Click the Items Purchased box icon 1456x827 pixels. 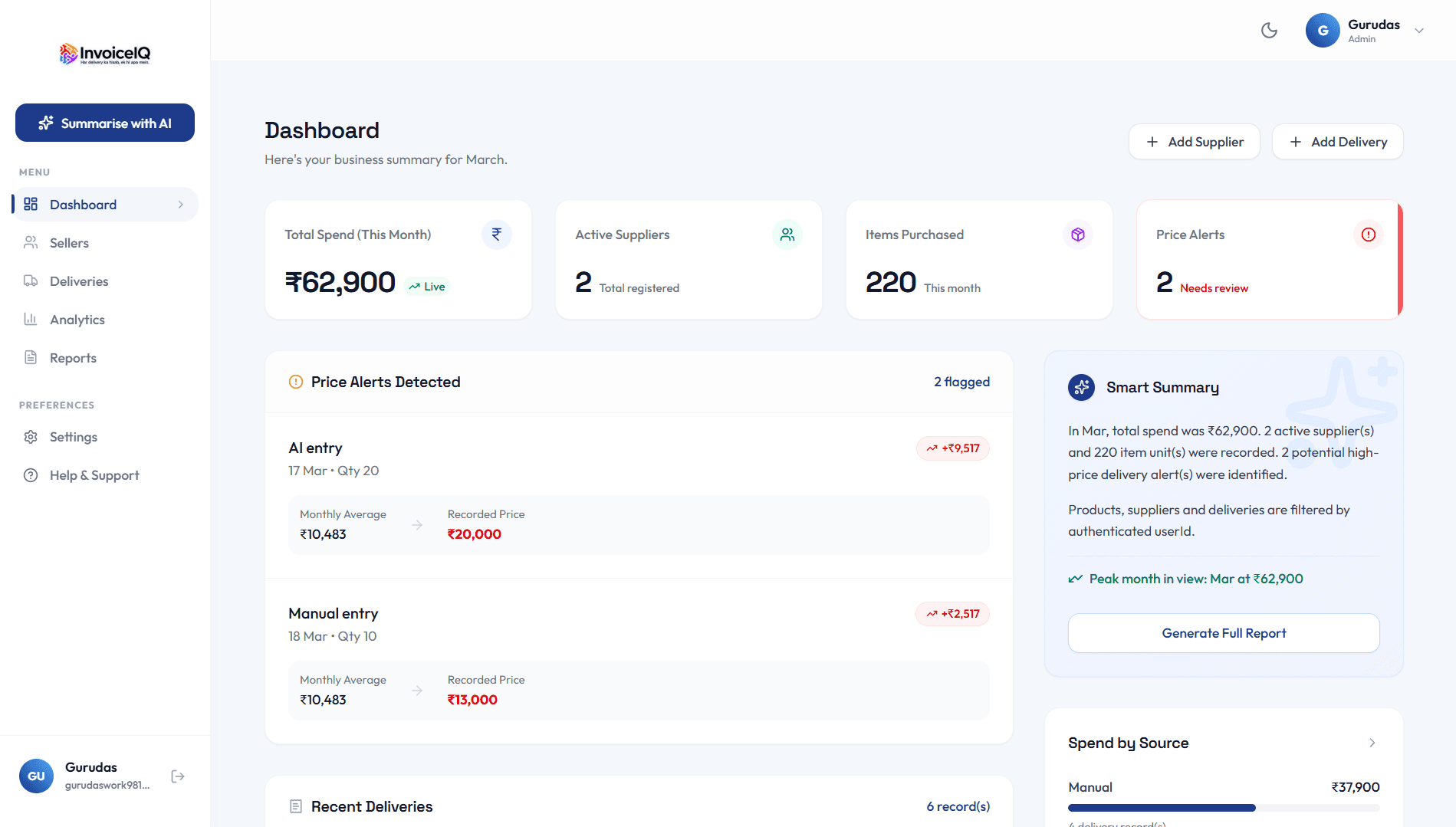1077,235
